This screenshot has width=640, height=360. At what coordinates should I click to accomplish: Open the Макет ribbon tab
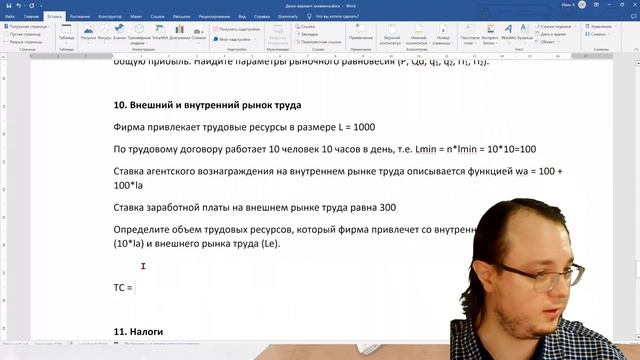pos(136,17)
